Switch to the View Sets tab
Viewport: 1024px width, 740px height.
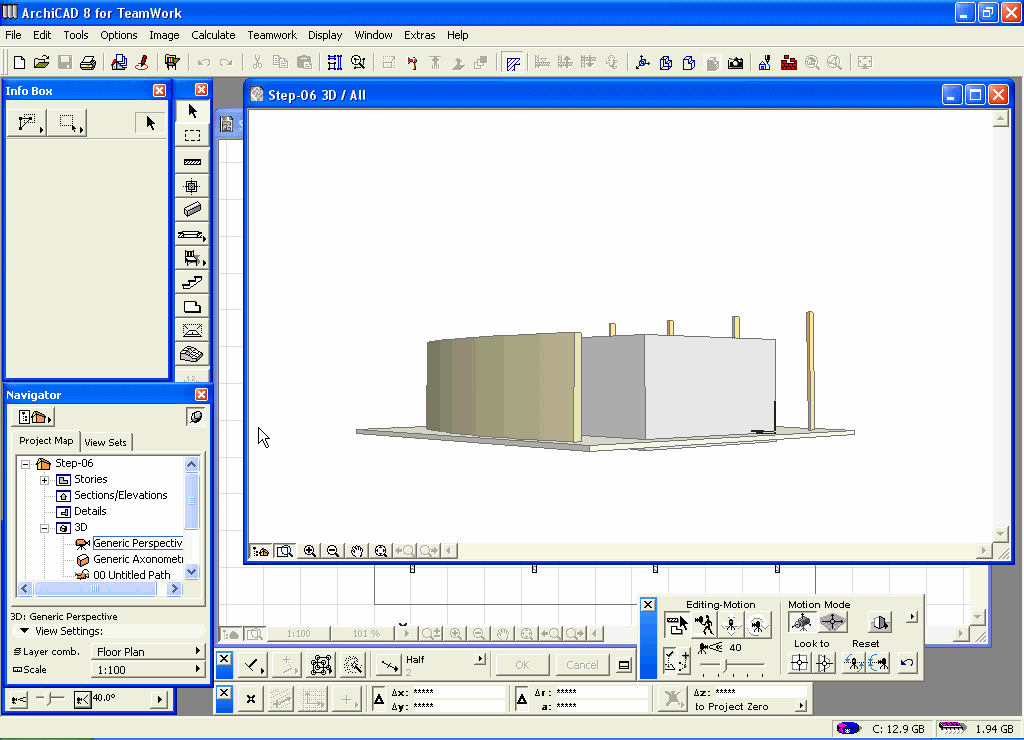point(105,442)
